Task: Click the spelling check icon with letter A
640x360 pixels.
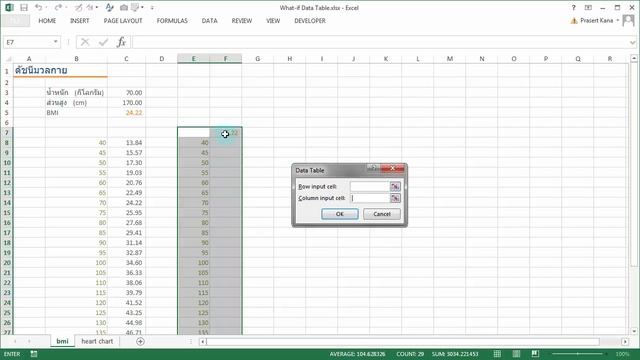Action: pyautogui.click(x=109, y=8)
